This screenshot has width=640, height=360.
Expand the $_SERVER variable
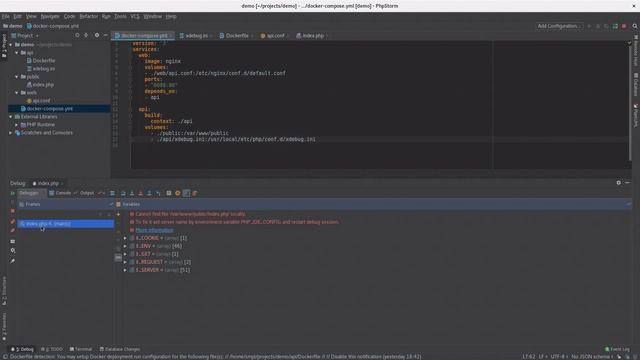pos(125,270)
